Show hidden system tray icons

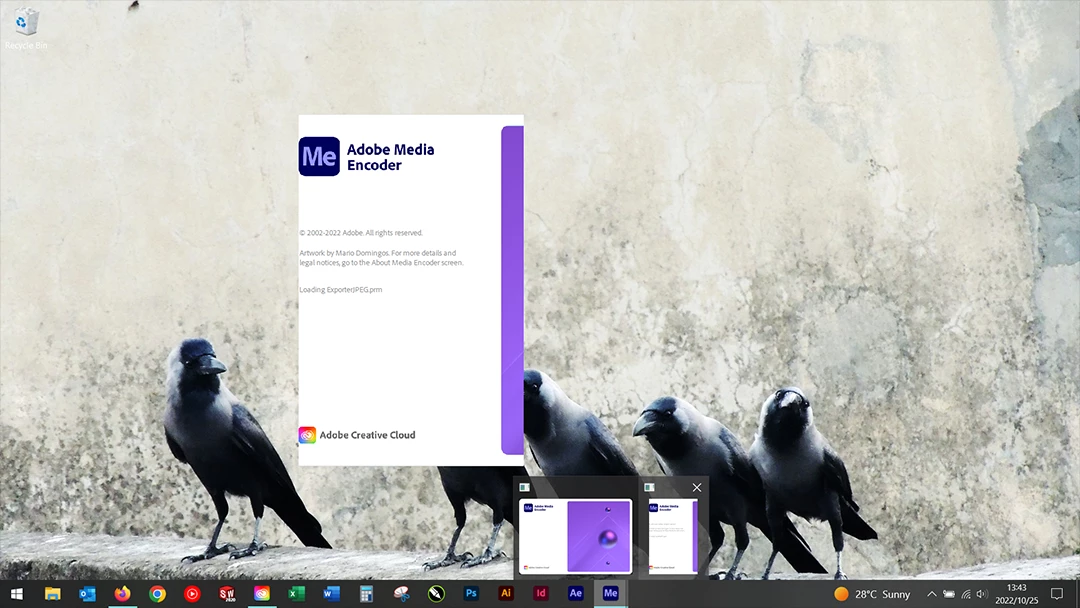931,594
